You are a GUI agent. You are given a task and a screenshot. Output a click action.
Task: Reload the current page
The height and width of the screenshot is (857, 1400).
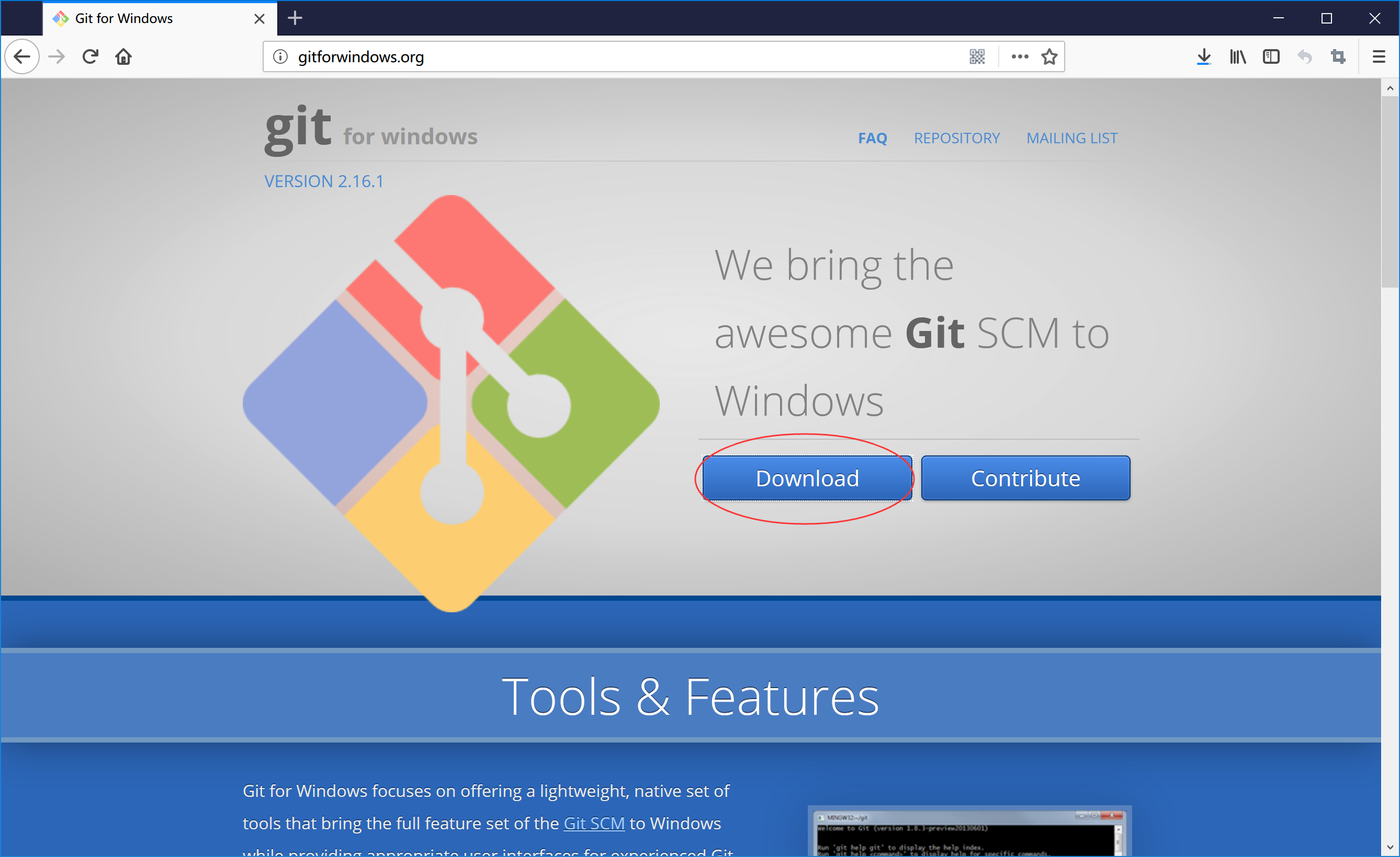pyautogui.click(x=91, y=57)
